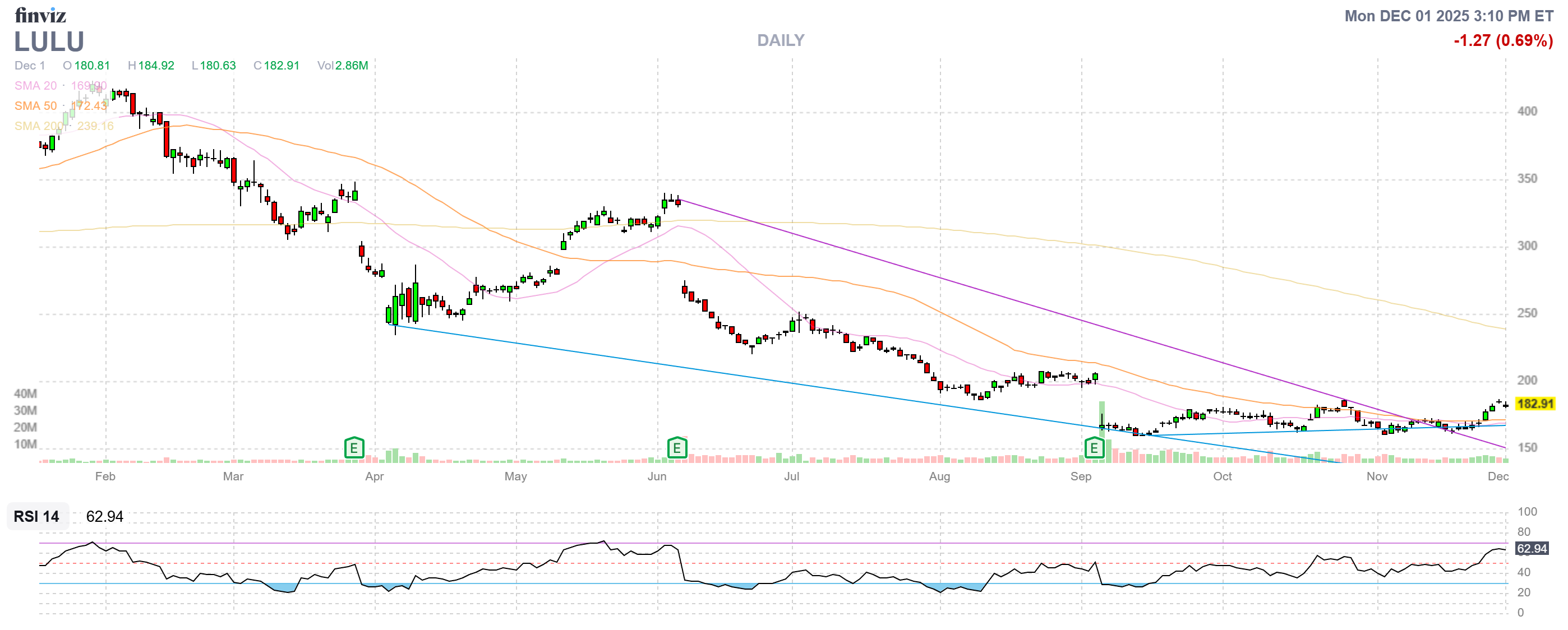Click the June earnings E marker

pos(676,448)
